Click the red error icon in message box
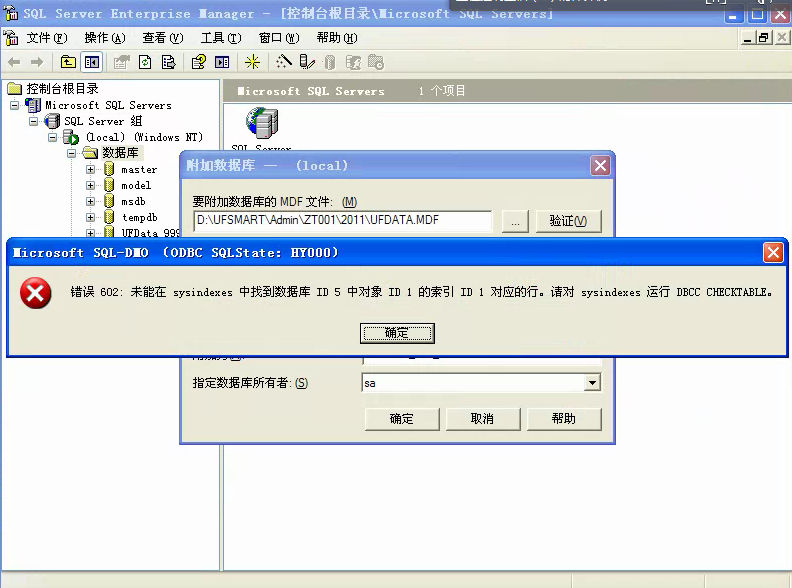 tap(35, 293)
